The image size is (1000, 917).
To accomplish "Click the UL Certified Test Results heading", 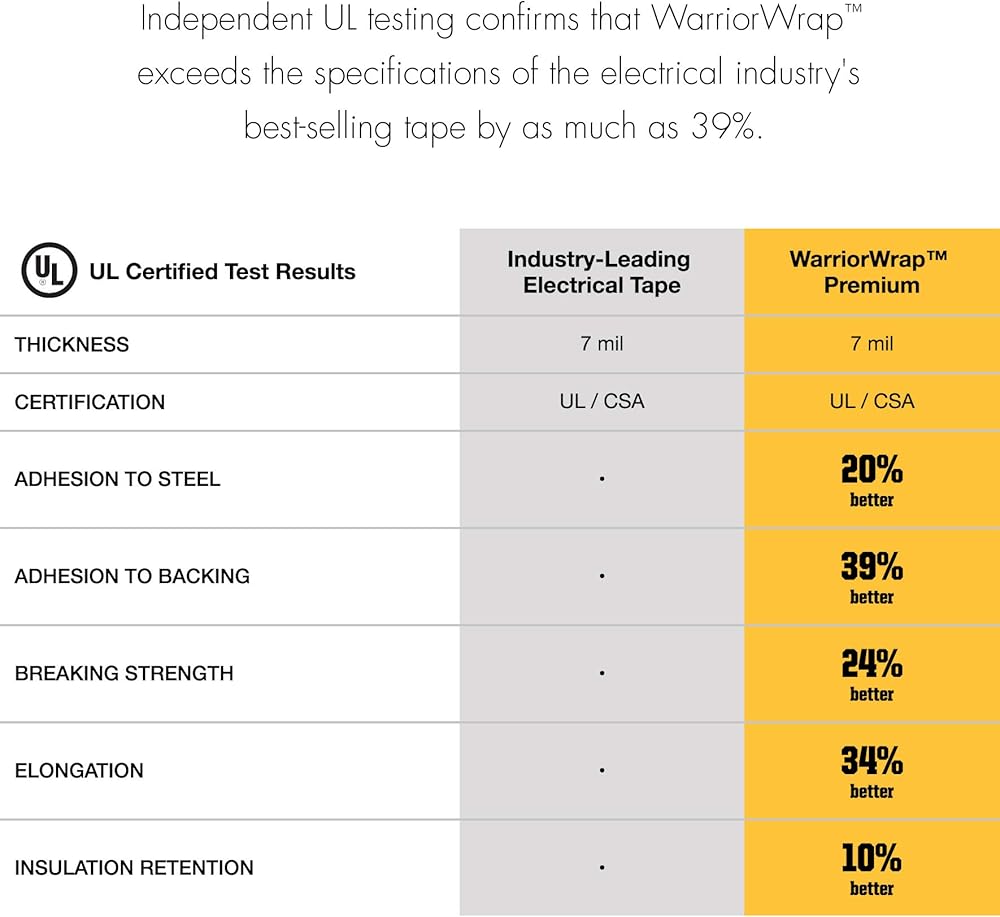I will point(222,271).
